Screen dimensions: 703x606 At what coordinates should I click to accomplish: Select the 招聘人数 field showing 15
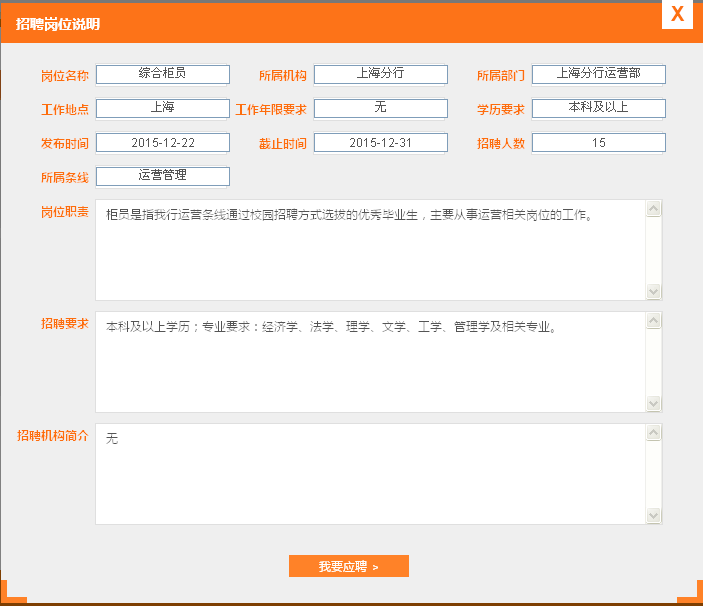598,143
